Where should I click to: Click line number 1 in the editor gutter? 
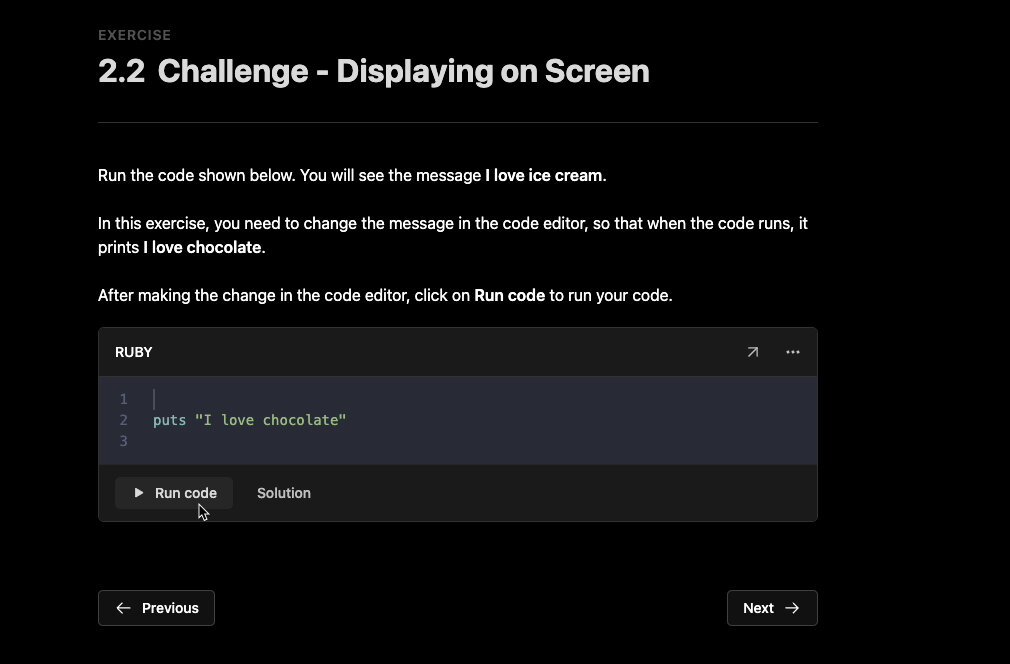124,399
